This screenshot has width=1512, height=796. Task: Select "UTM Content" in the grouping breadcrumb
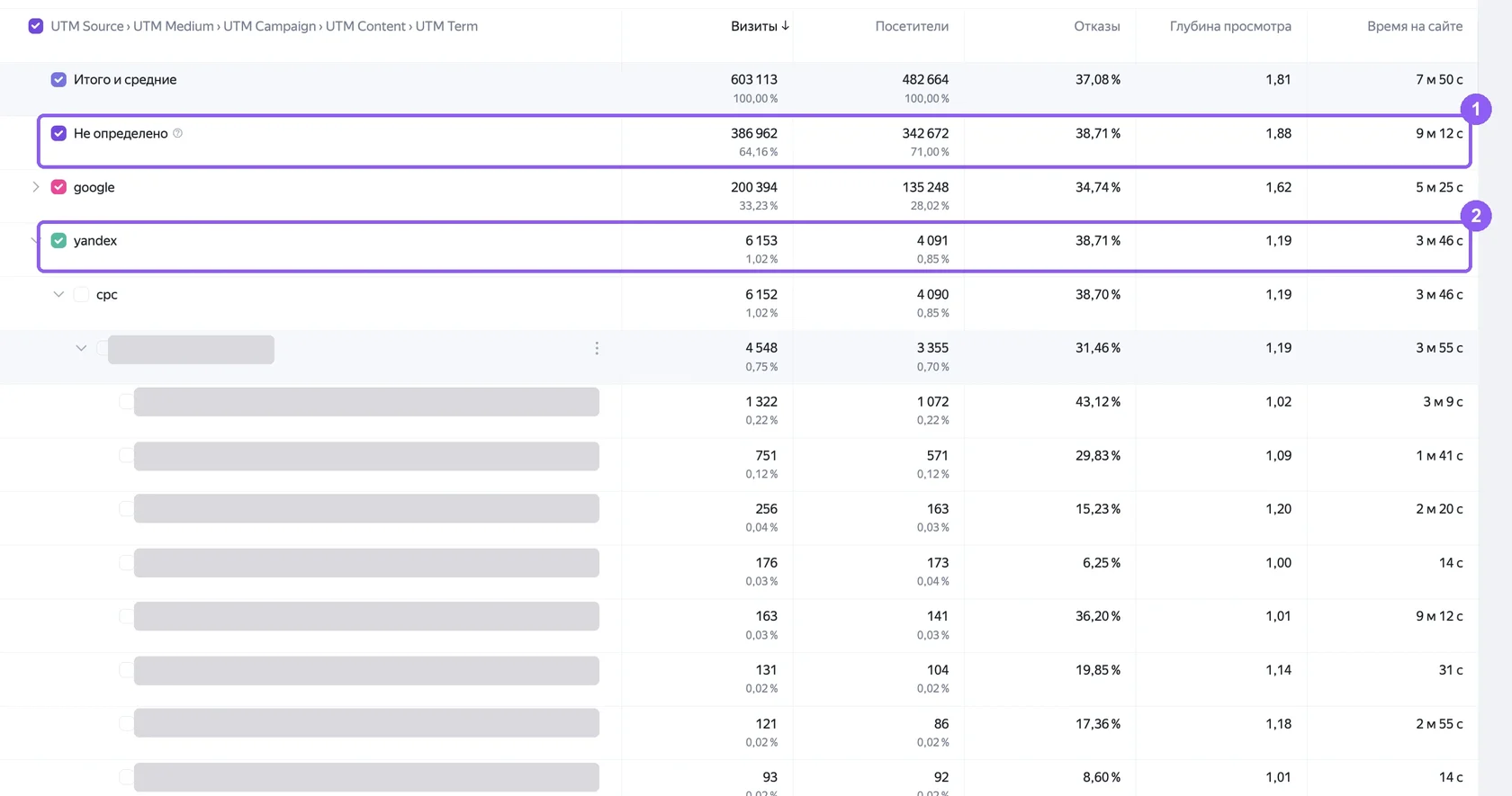point(365,26)
